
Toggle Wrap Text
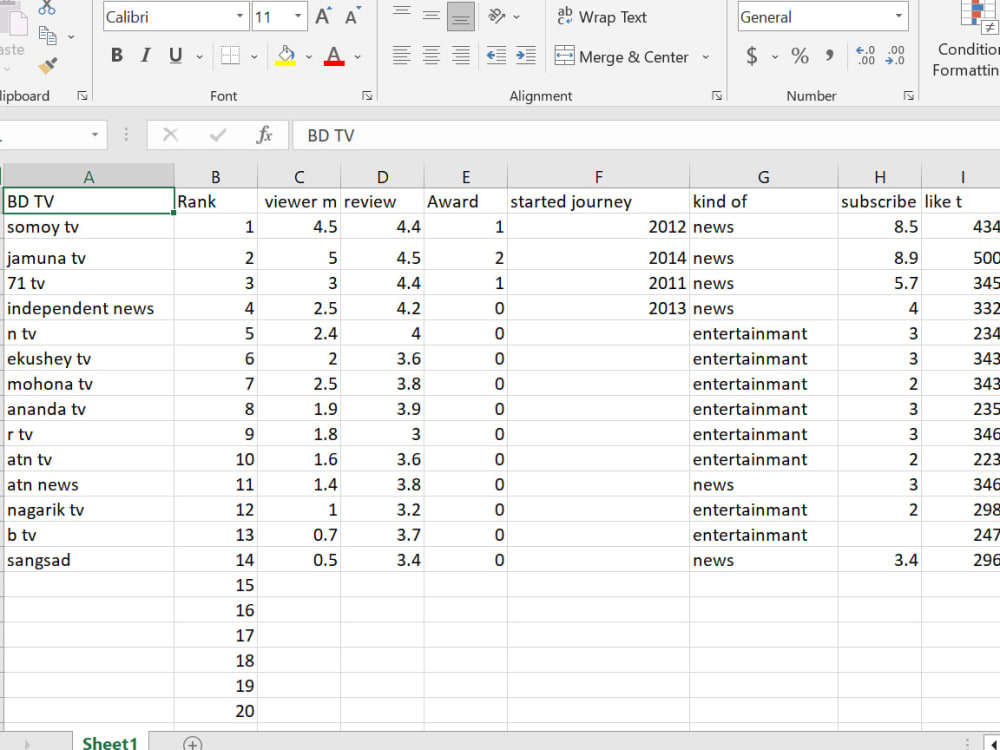[x=601, y=17]
